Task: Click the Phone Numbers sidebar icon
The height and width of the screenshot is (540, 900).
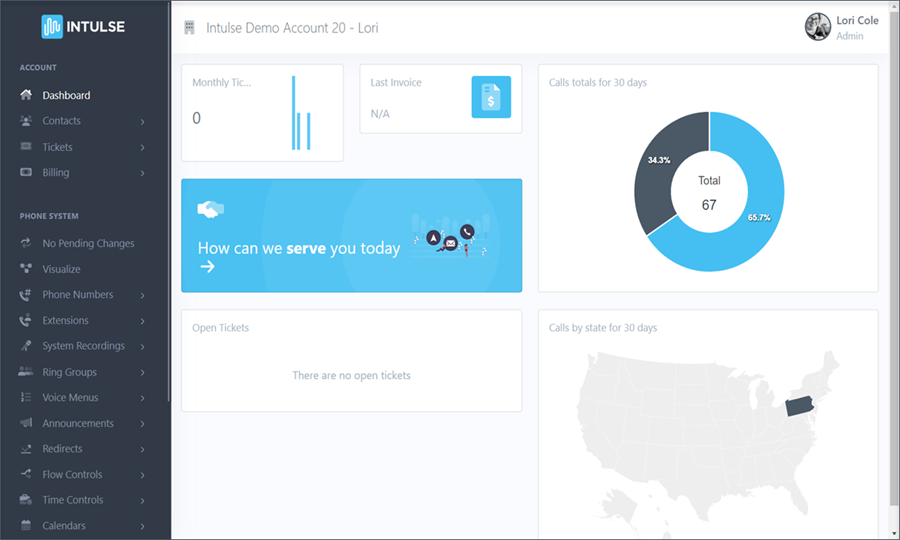Action: click(x=26, y=295)
